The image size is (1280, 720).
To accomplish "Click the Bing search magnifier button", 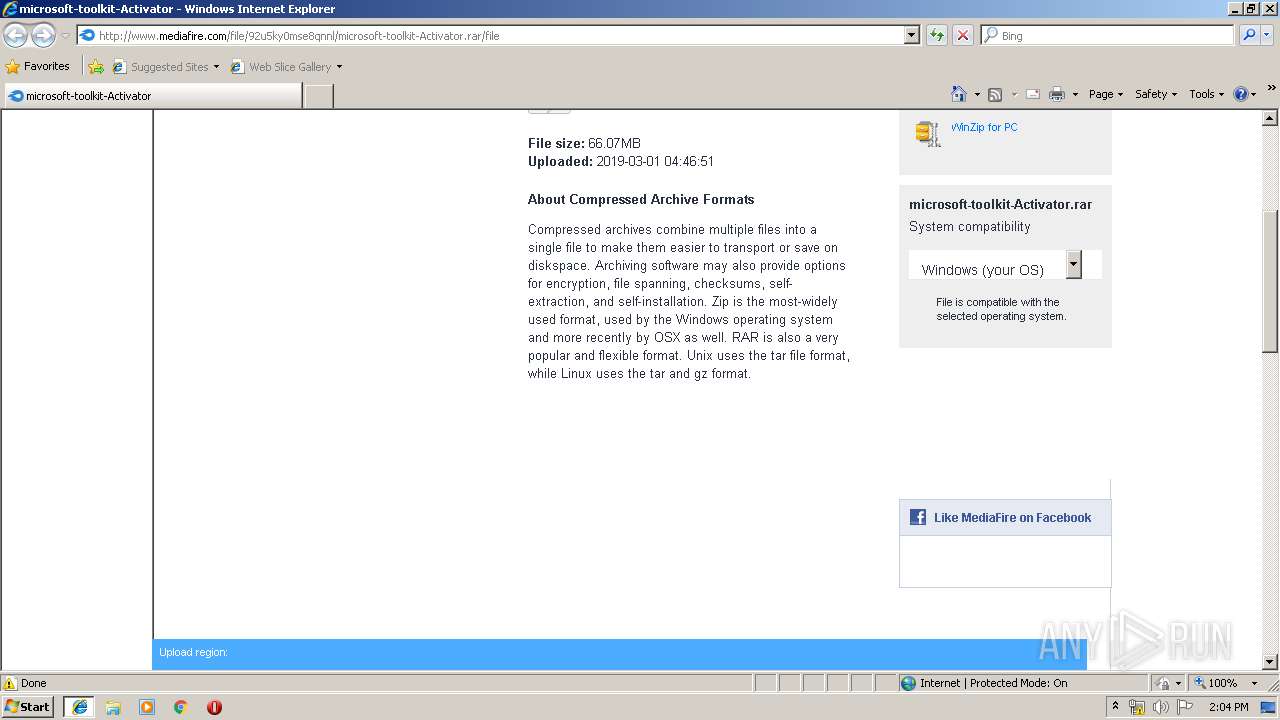I will 1248,35.
